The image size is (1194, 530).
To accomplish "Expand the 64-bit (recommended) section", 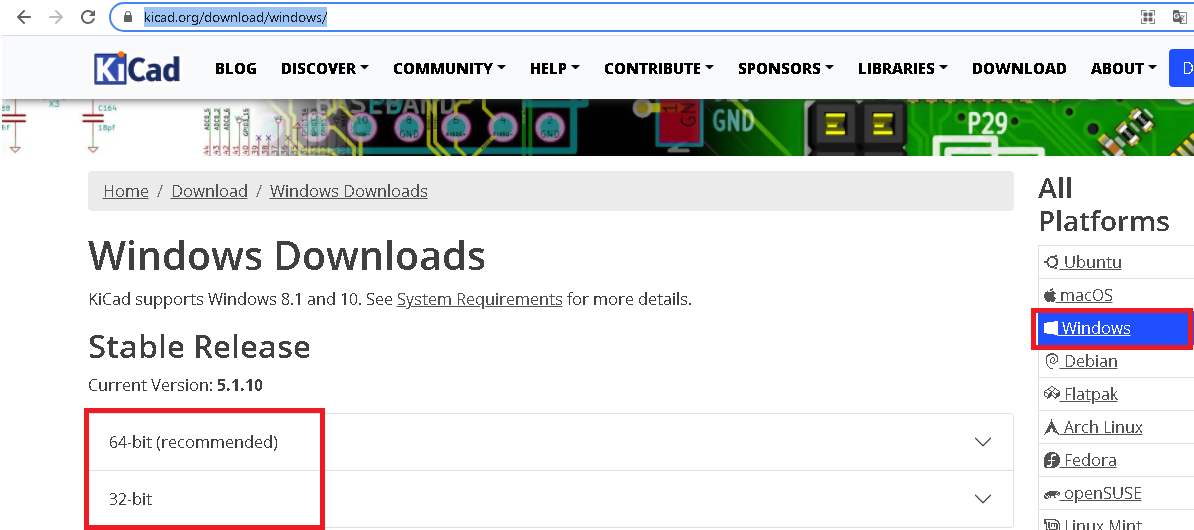I will (x=551, y=442).
